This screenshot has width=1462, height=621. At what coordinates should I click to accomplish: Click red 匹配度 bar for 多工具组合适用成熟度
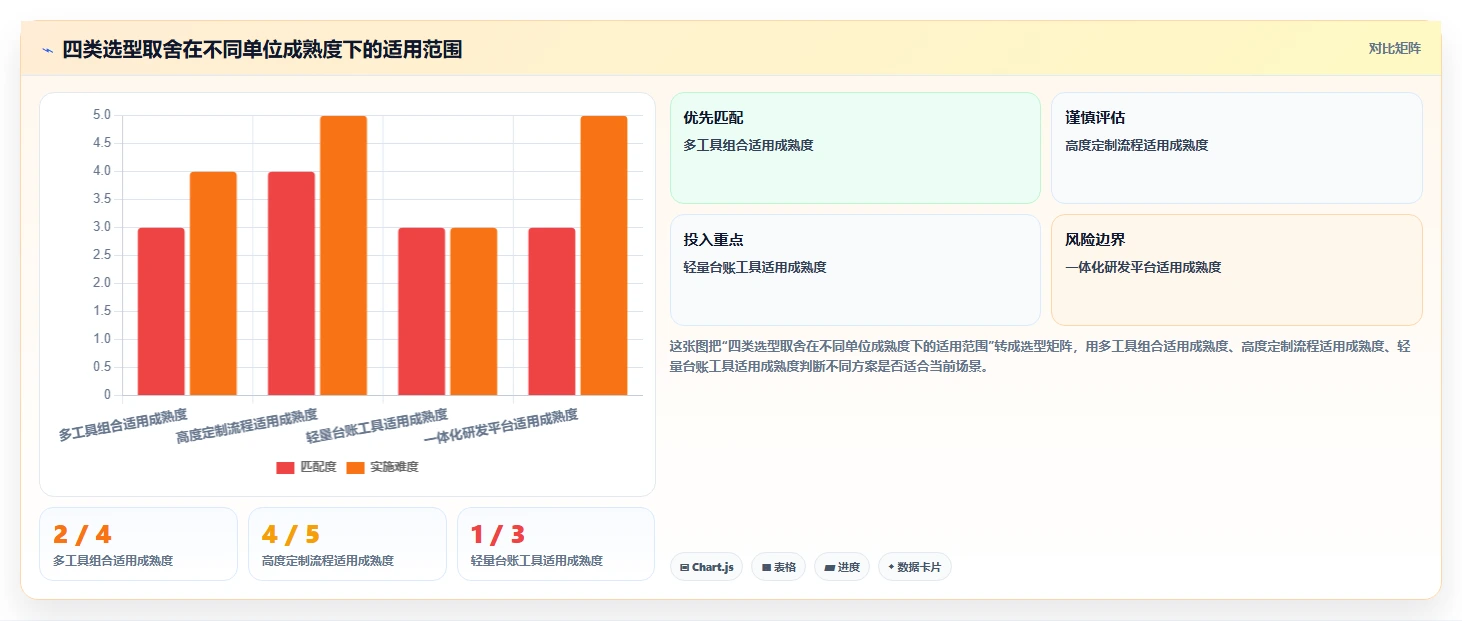pos(161,311)
